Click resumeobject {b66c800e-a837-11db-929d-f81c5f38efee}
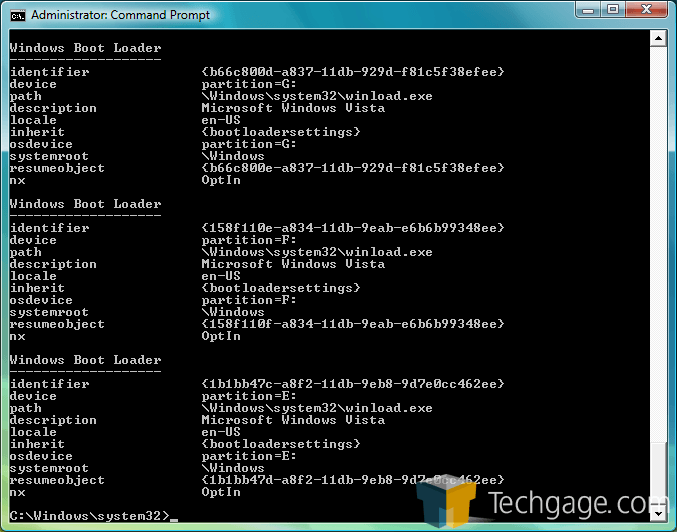 point(353,168)
